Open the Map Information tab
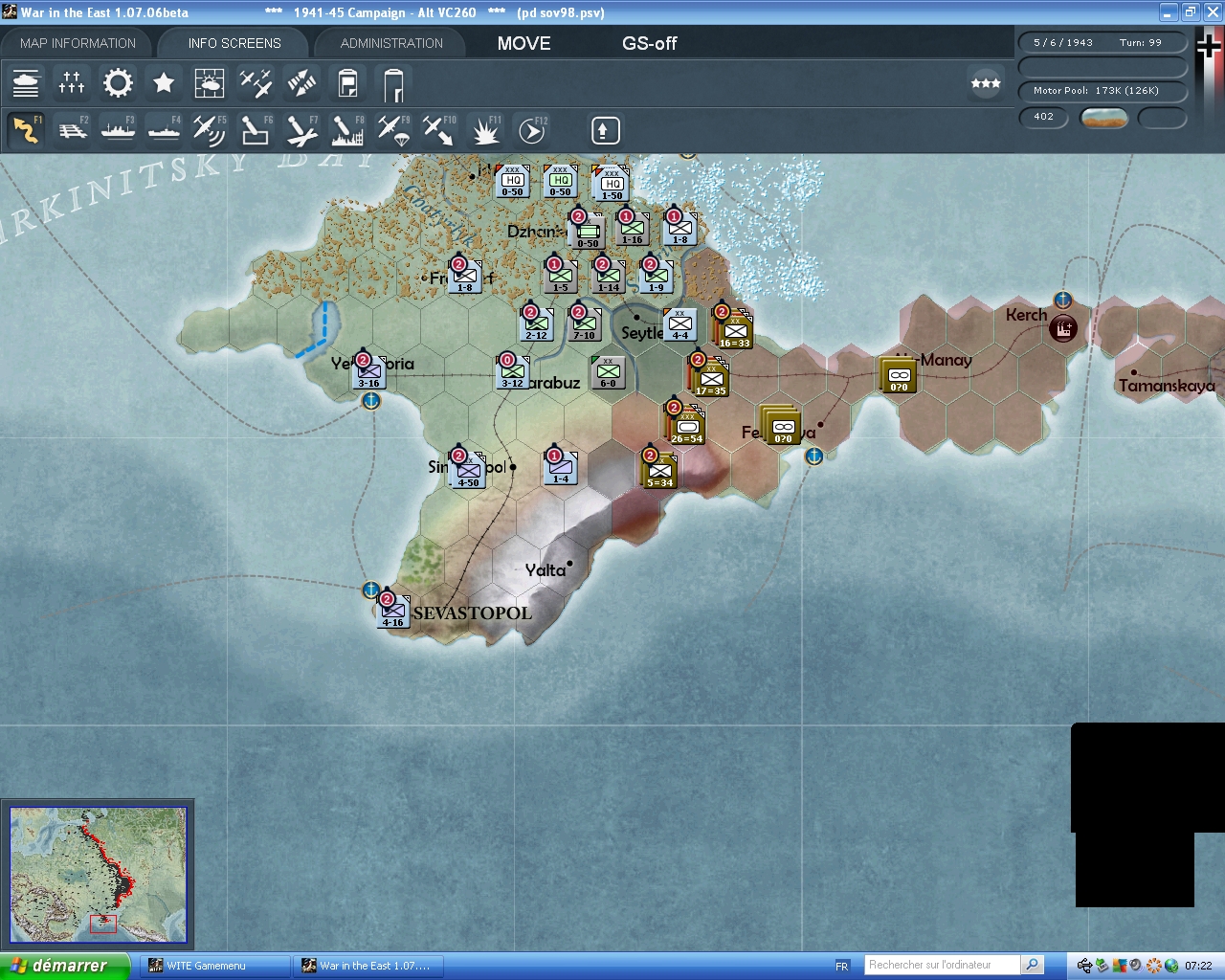 point(78,43)
